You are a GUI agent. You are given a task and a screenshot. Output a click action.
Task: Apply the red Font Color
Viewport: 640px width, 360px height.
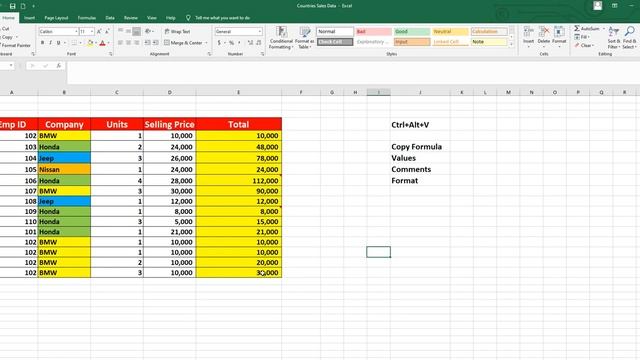coord(102,43)
